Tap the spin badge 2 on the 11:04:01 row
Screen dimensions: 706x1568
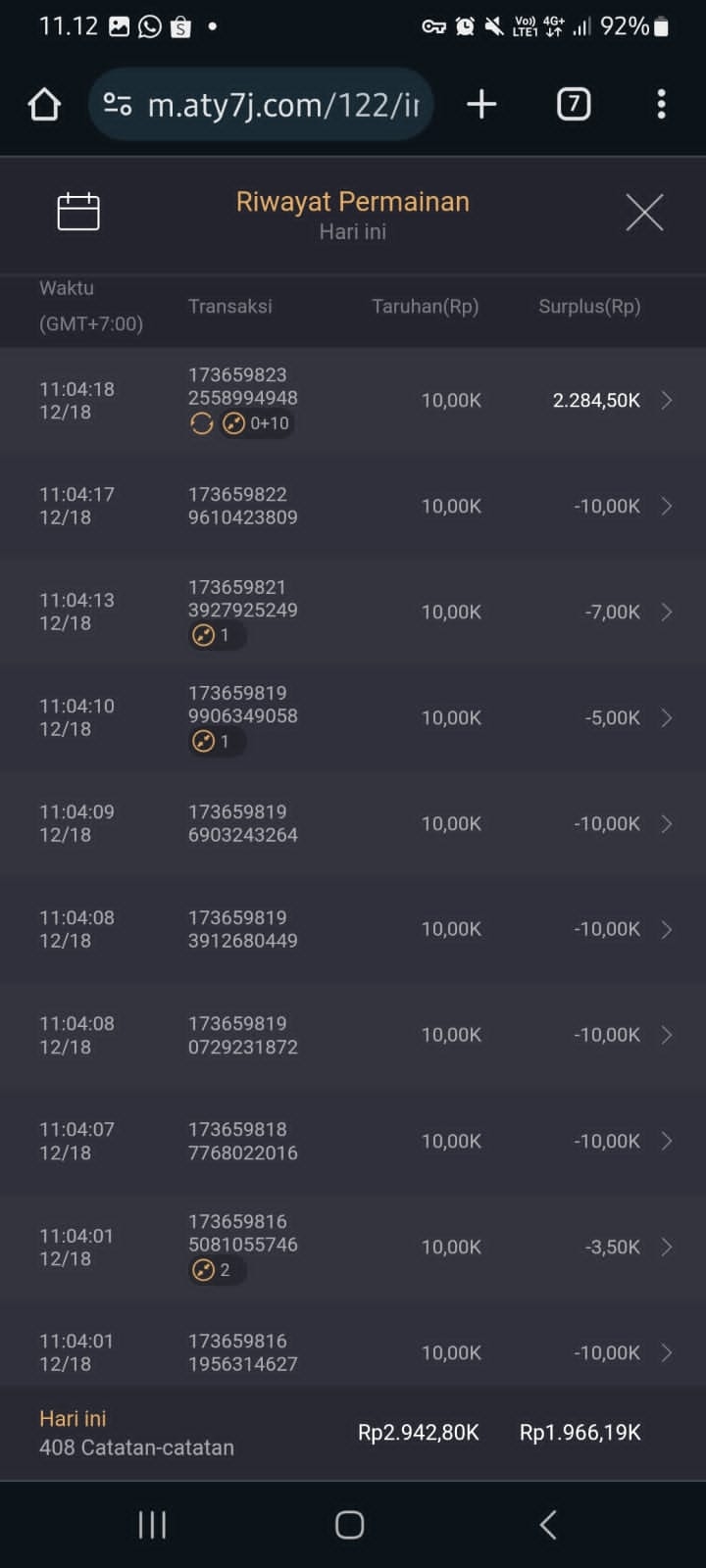(215, 1270)
